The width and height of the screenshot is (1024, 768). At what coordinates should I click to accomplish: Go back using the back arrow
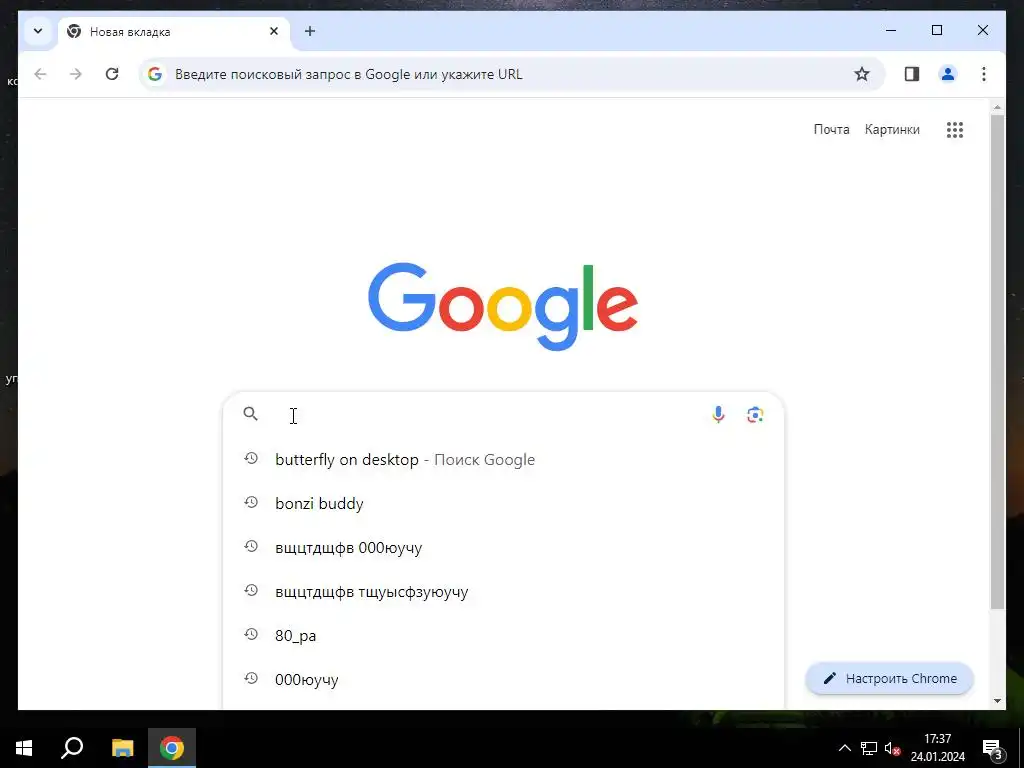[x=40, y=74]
